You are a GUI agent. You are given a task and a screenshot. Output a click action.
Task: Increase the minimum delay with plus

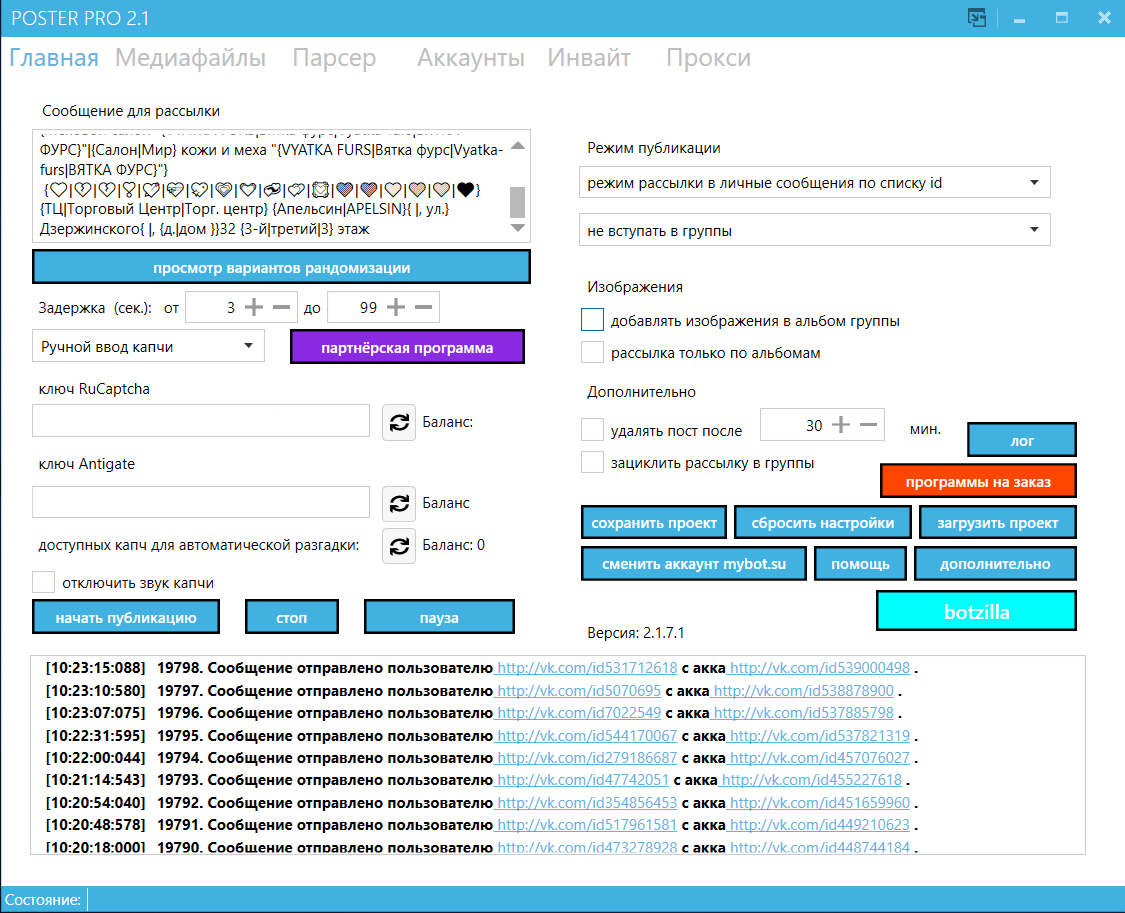pos(254,308)
